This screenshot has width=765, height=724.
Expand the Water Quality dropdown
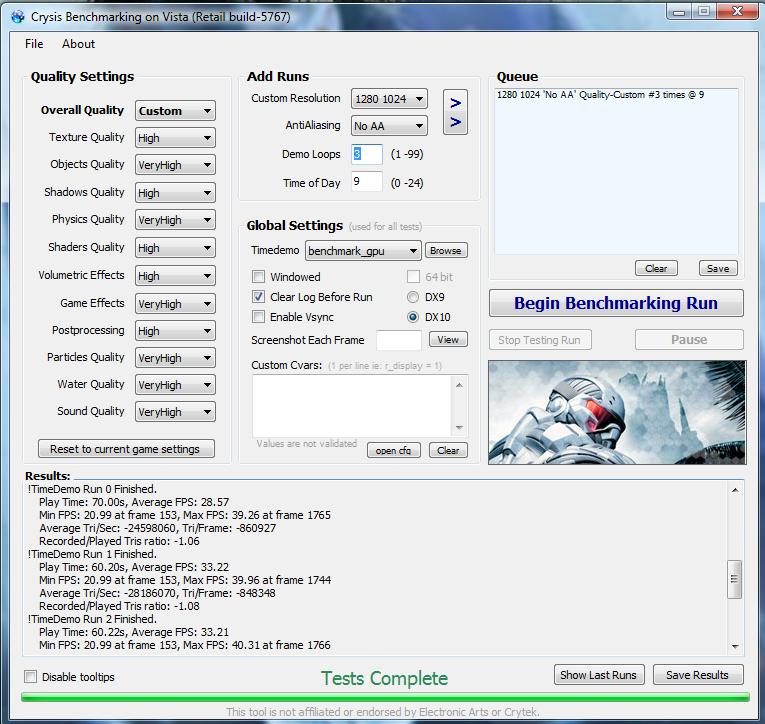(175, 385)
